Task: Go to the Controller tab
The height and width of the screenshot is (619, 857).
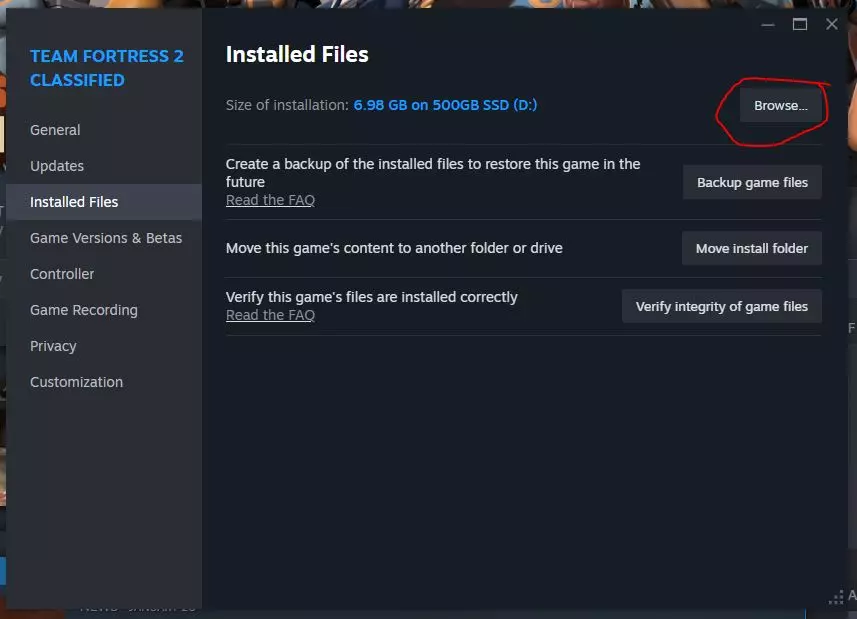Action: point(62,274)
